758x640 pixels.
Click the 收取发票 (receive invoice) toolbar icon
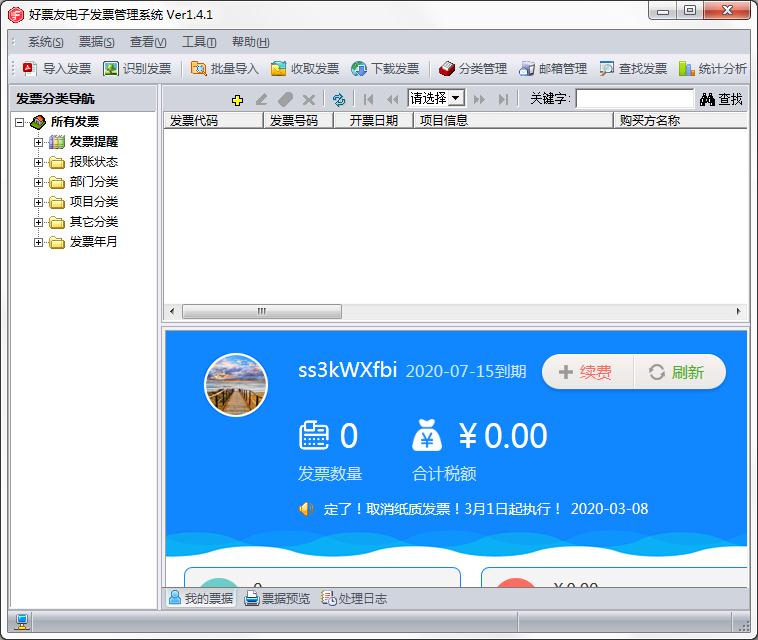279,69
